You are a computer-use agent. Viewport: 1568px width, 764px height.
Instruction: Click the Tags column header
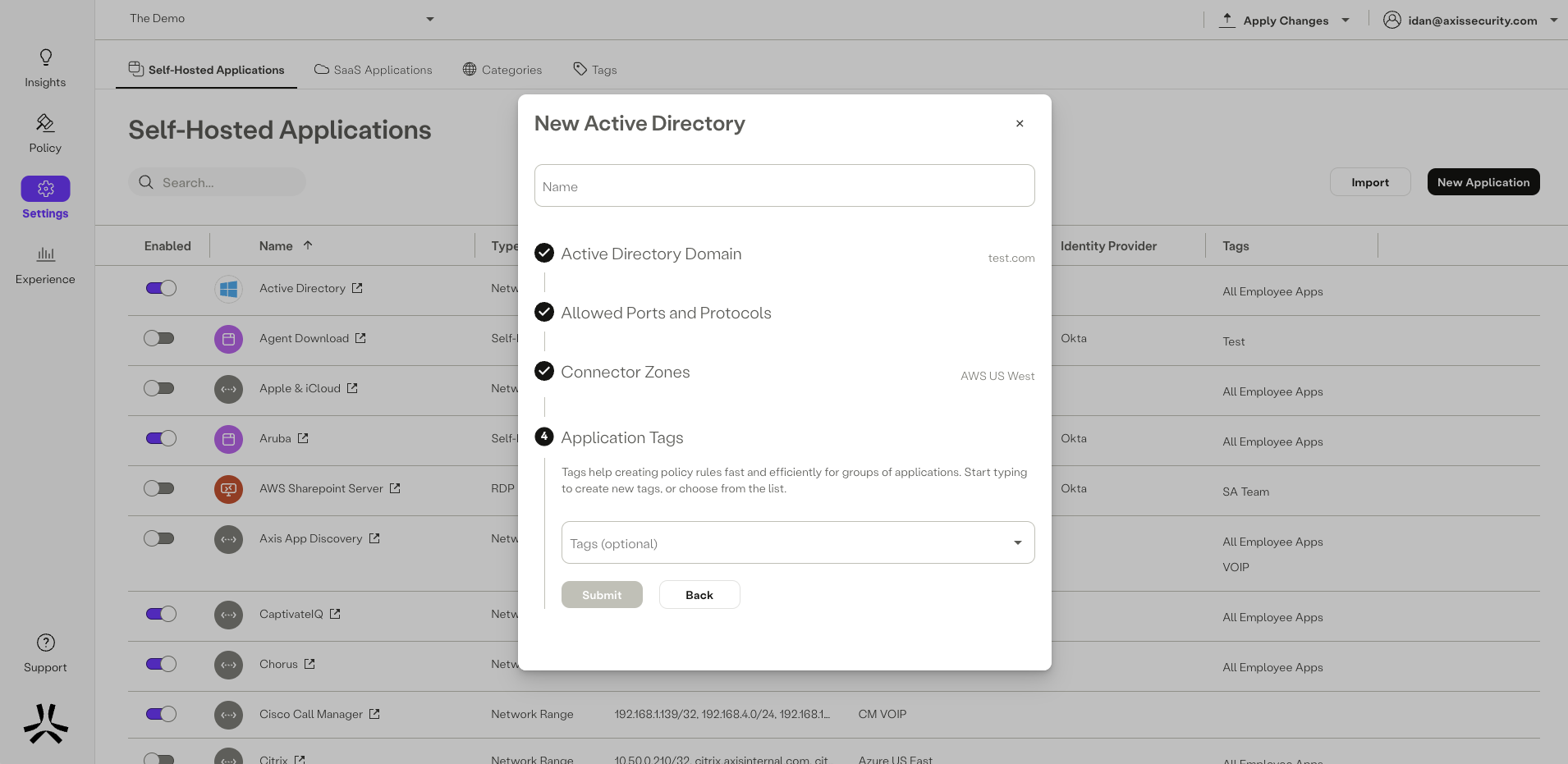tap(1236, 245)
